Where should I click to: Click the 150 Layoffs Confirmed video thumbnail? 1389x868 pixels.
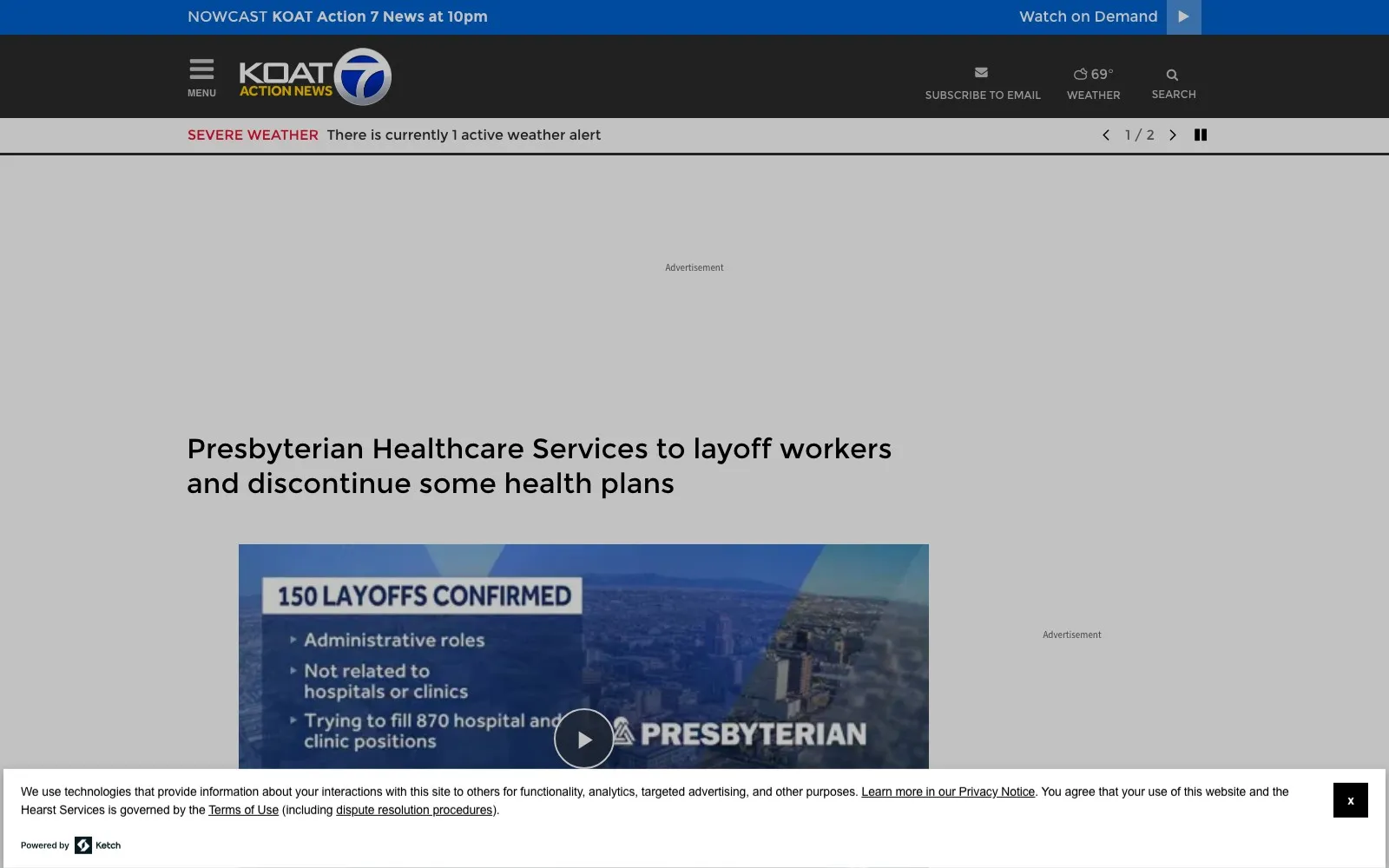point(583,656)
